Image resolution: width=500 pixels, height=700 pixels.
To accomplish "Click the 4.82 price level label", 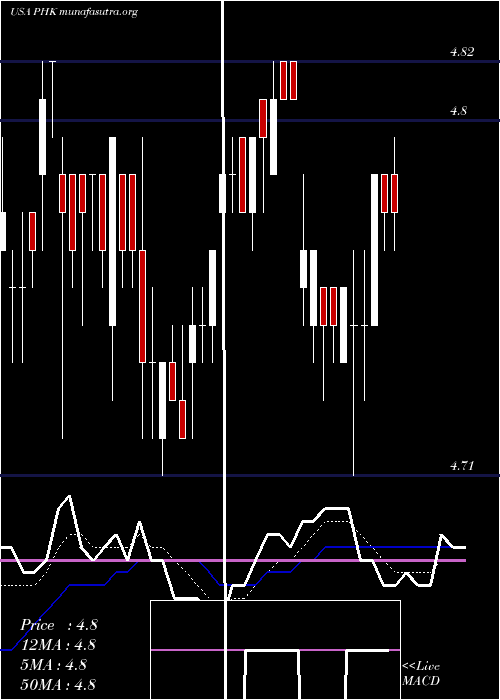I will pos(462,52).
